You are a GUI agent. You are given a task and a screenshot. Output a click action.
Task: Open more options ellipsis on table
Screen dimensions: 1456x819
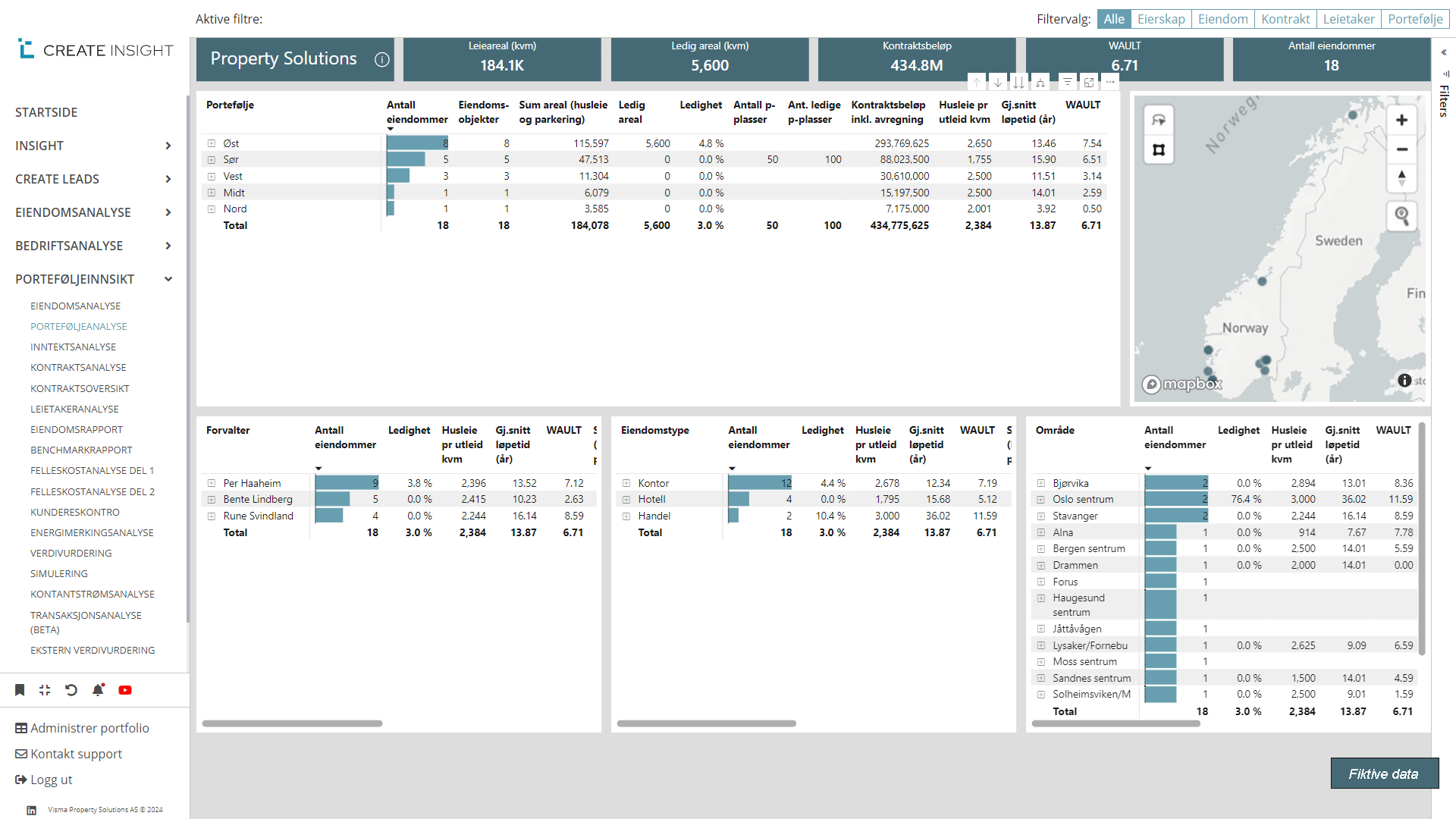[x=1110, y=82]
